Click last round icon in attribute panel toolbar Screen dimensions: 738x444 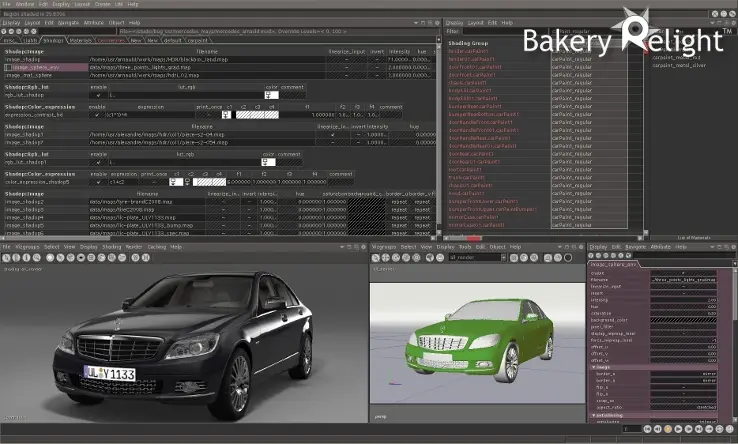(628, 256)
